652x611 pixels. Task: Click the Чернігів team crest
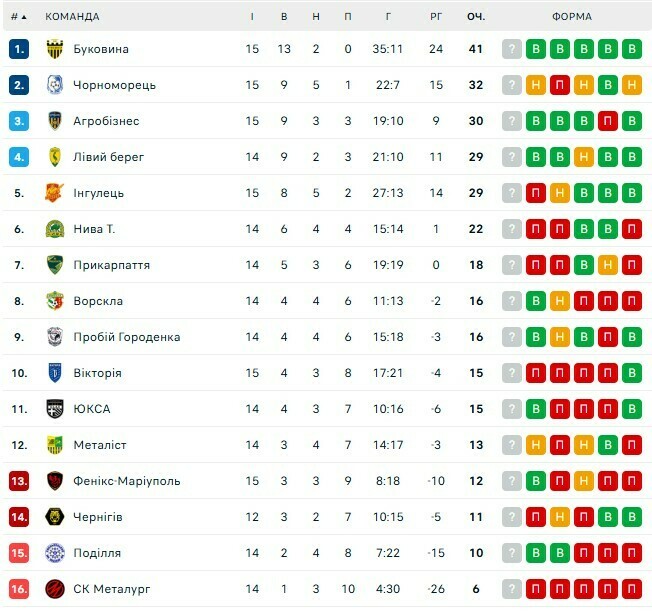[55, 517]
